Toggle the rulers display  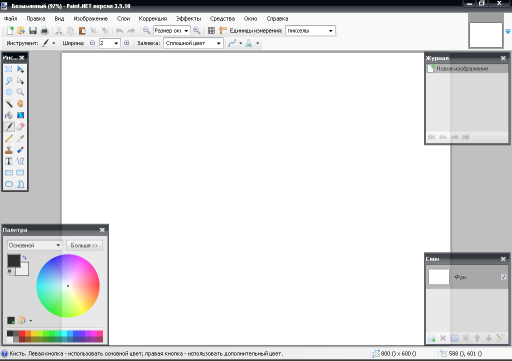[x=223, y=31]
